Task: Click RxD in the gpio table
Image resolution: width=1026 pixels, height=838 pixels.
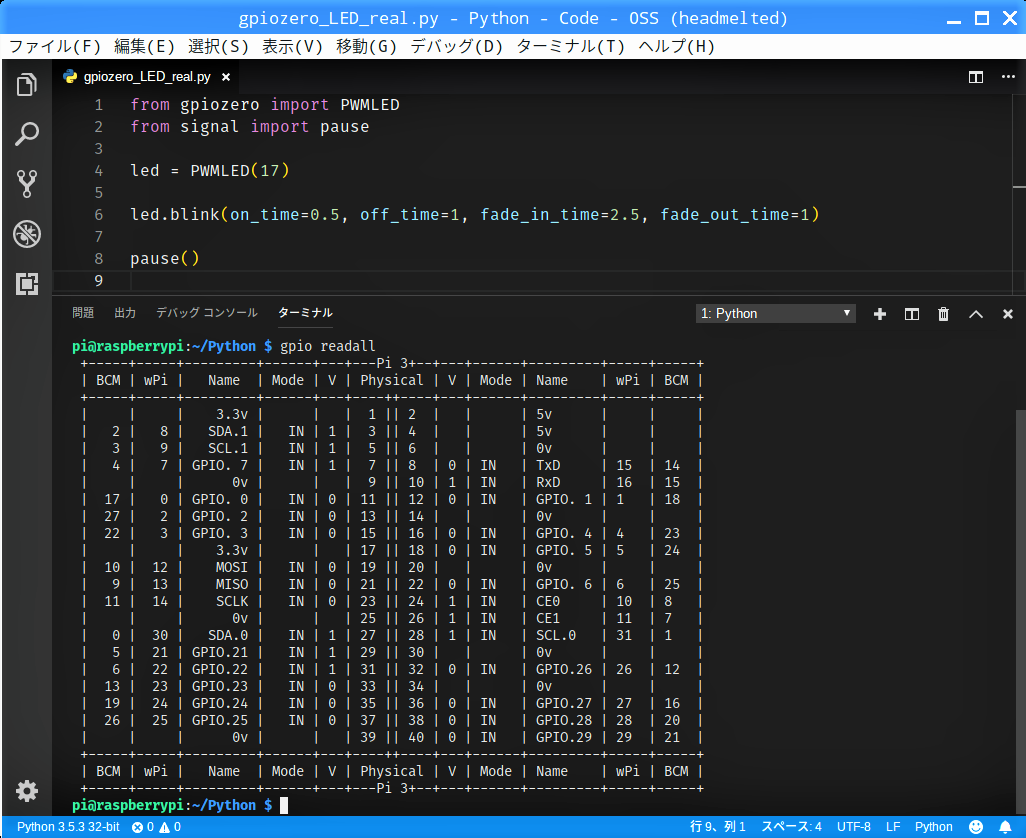Action: [548, 482]
